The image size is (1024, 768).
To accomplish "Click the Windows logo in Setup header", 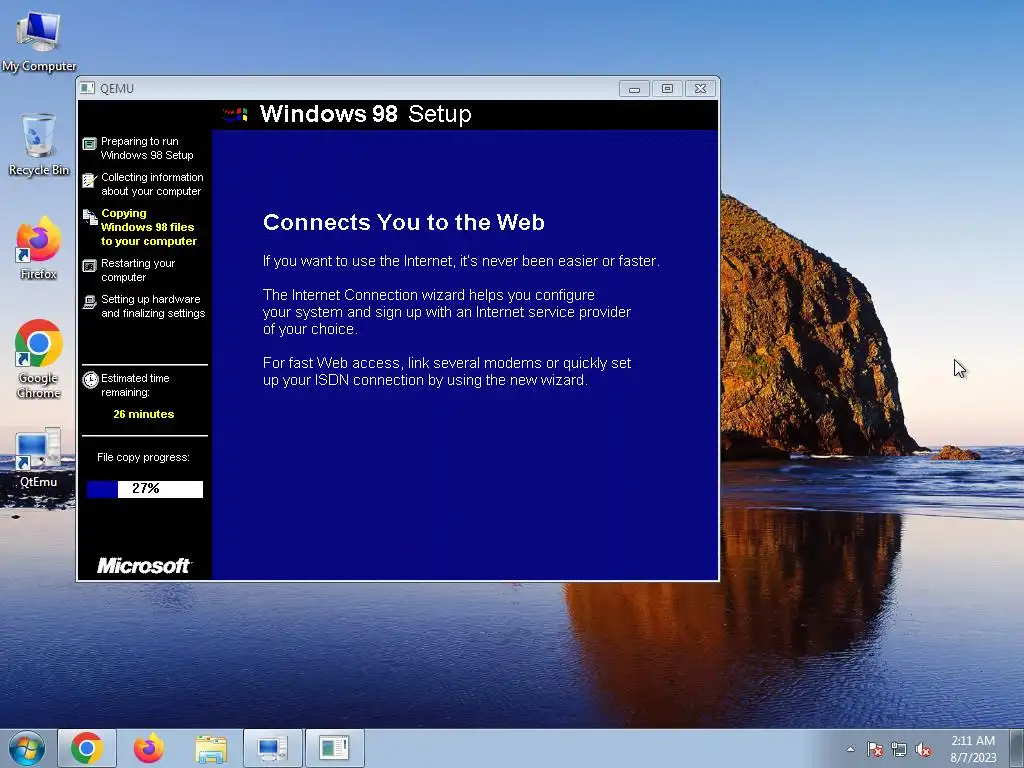I will tap(235, 115).
